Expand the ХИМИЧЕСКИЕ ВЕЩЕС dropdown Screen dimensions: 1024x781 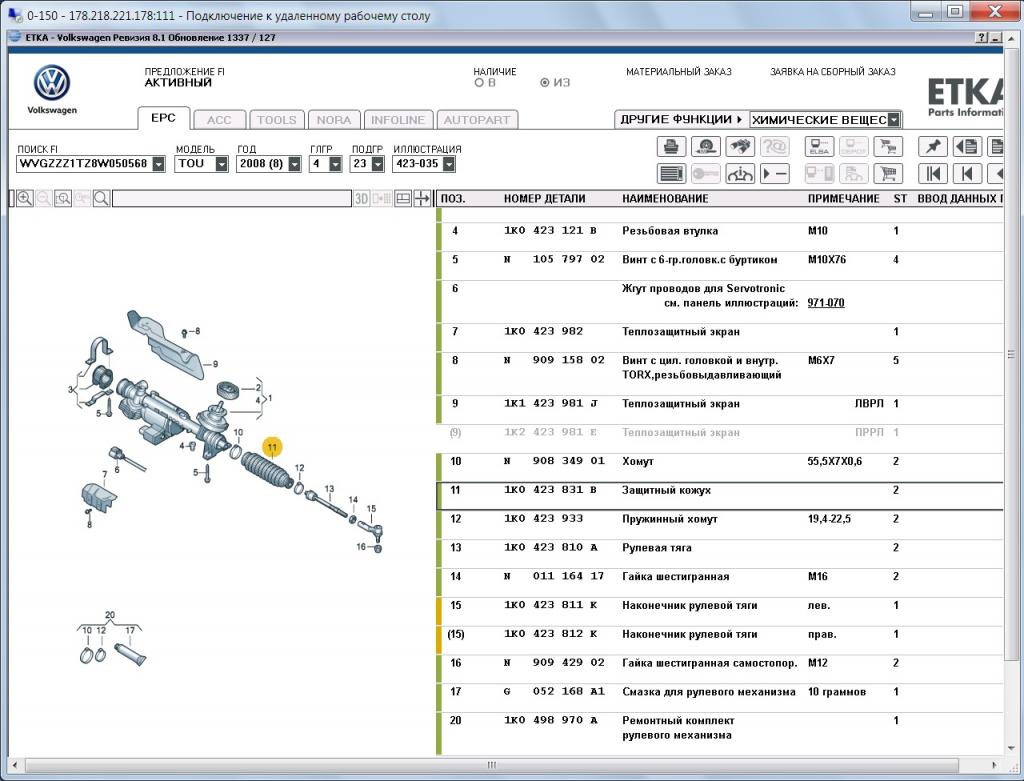[894, 120]
